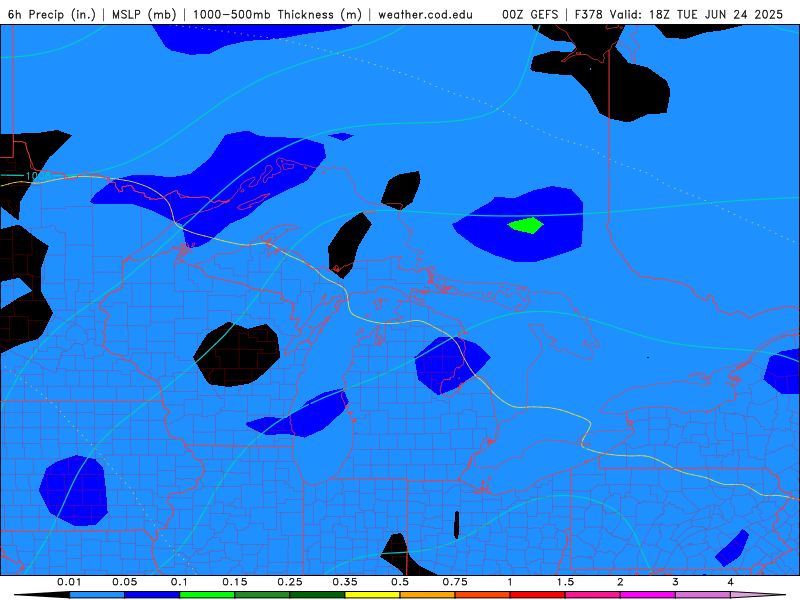Viewport: 800px width, 600px height.
Task: Click the "2" legend label
Action: [620, 582]
